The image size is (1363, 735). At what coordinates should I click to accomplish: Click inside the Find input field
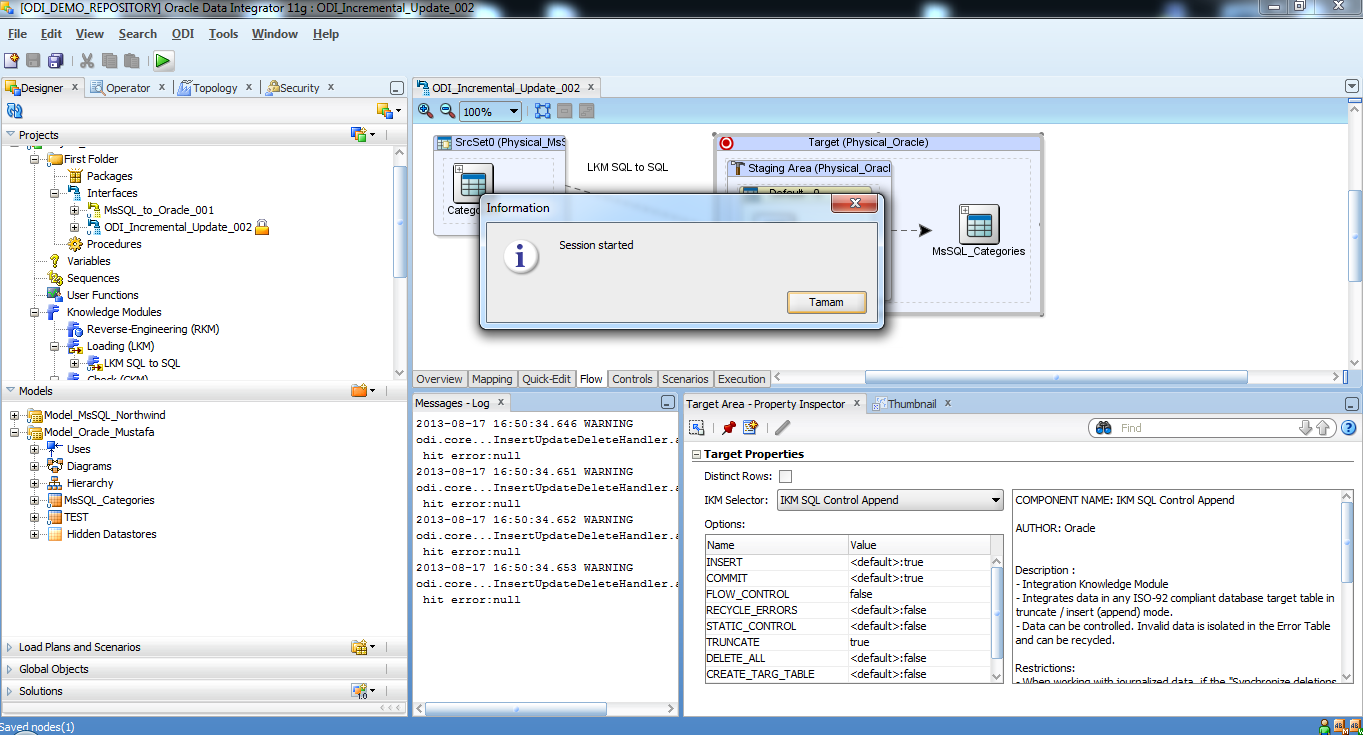(1207, 428)
